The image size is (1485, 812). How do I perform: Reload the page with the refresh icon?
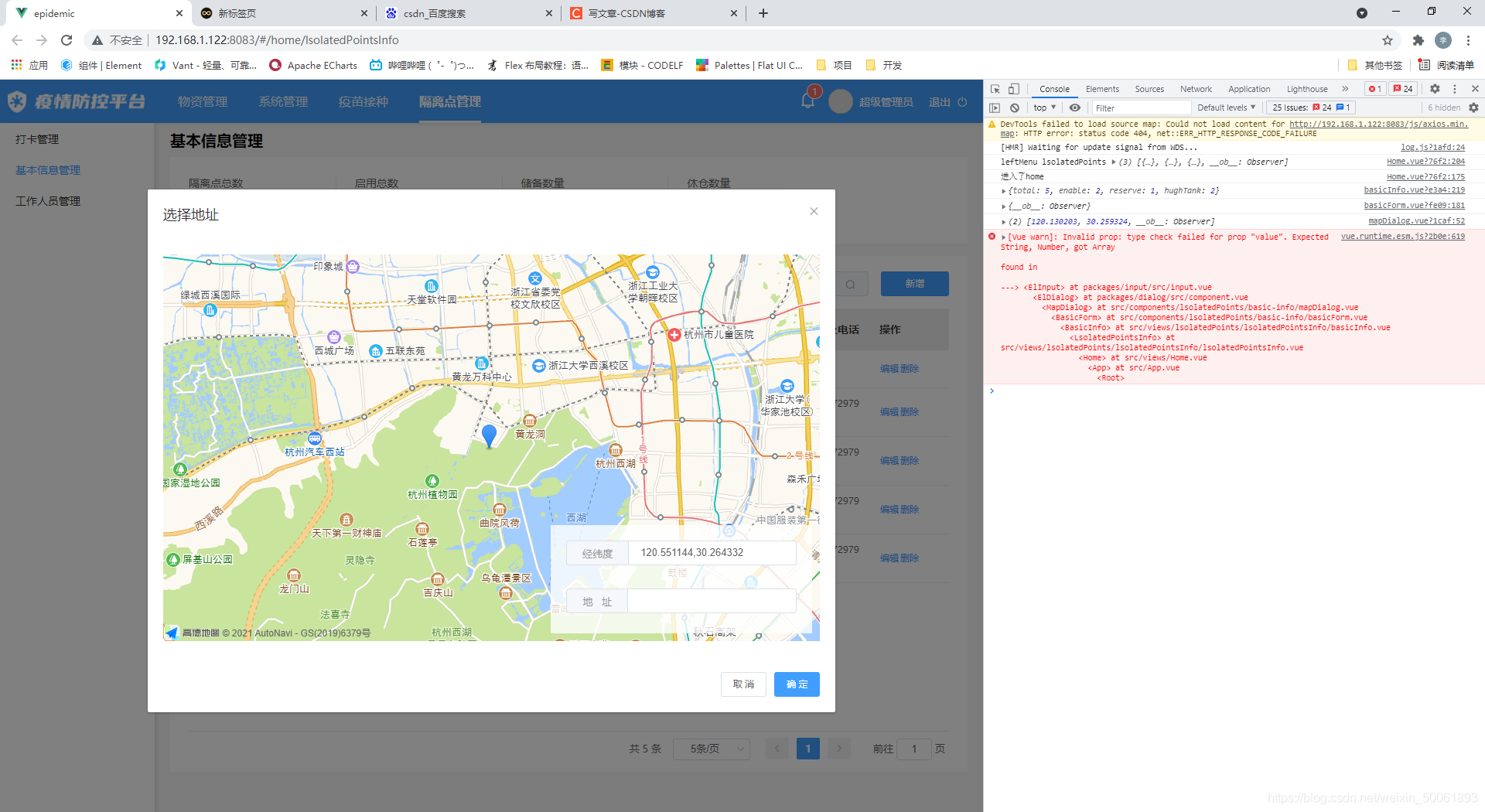point(67,40)
